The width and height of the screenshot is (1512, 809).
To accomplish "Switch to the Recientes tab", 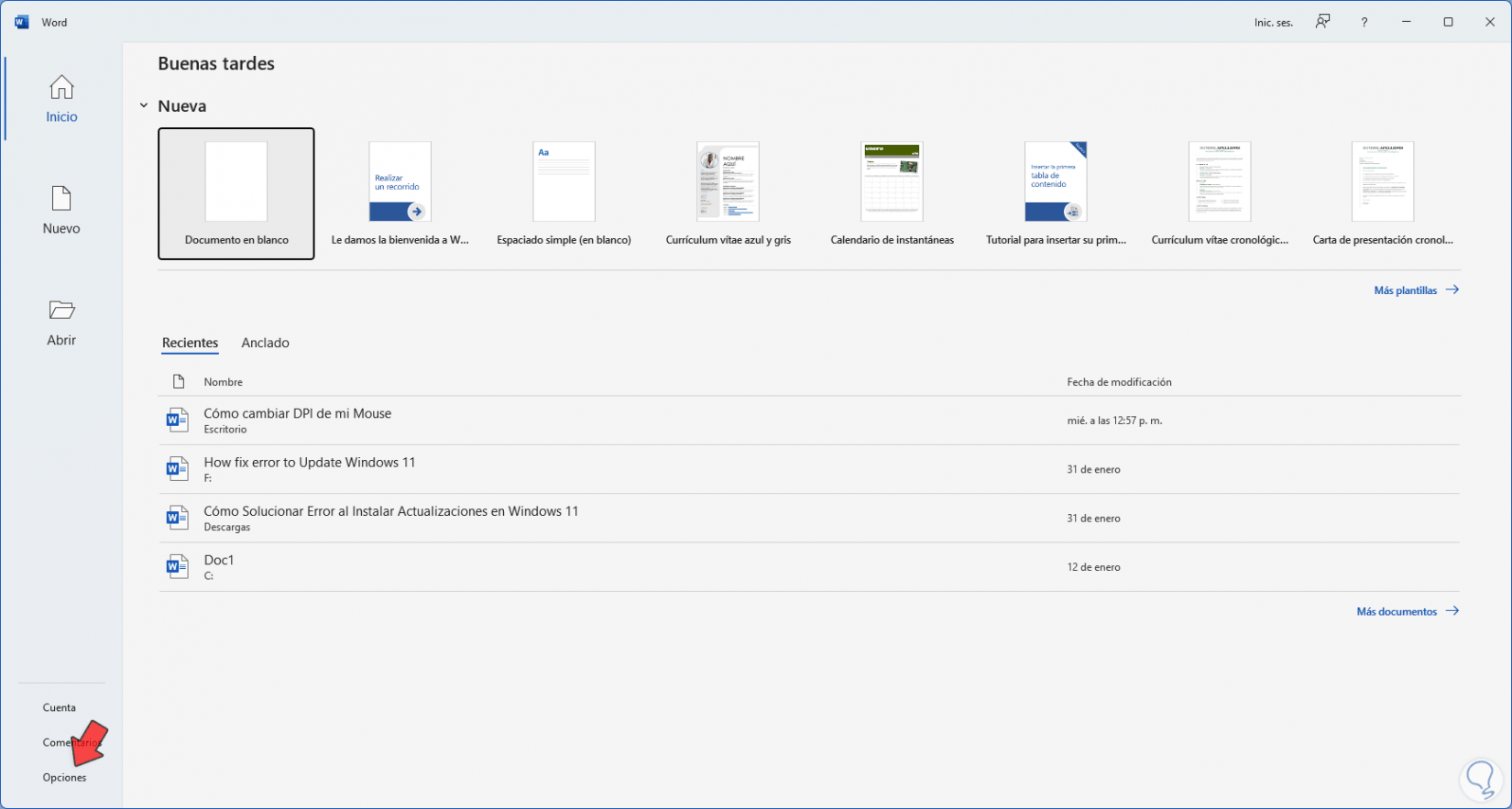I will [190, 343].
